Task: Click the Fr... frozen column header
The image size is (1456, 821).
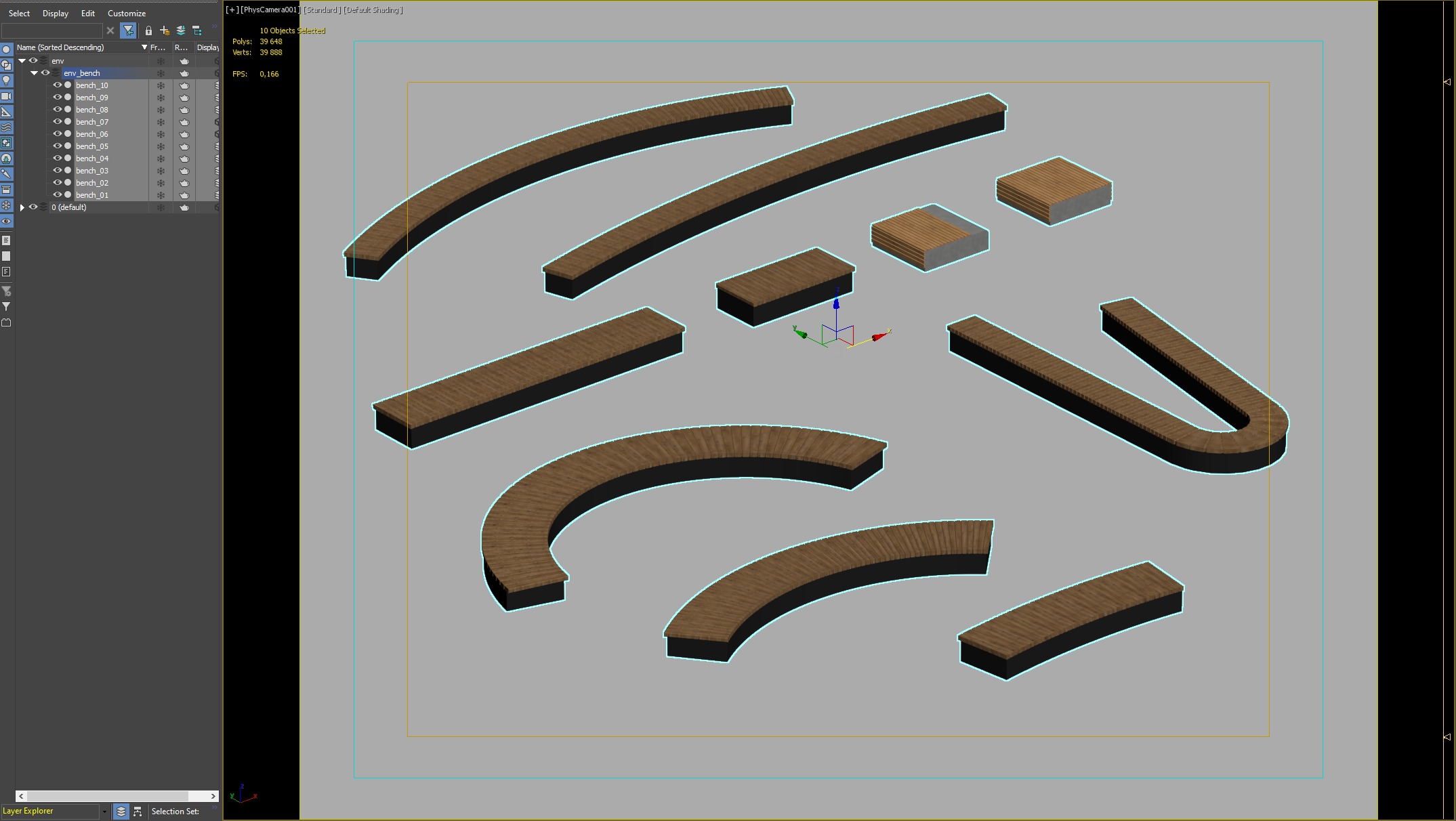Action: click(160, 47)
